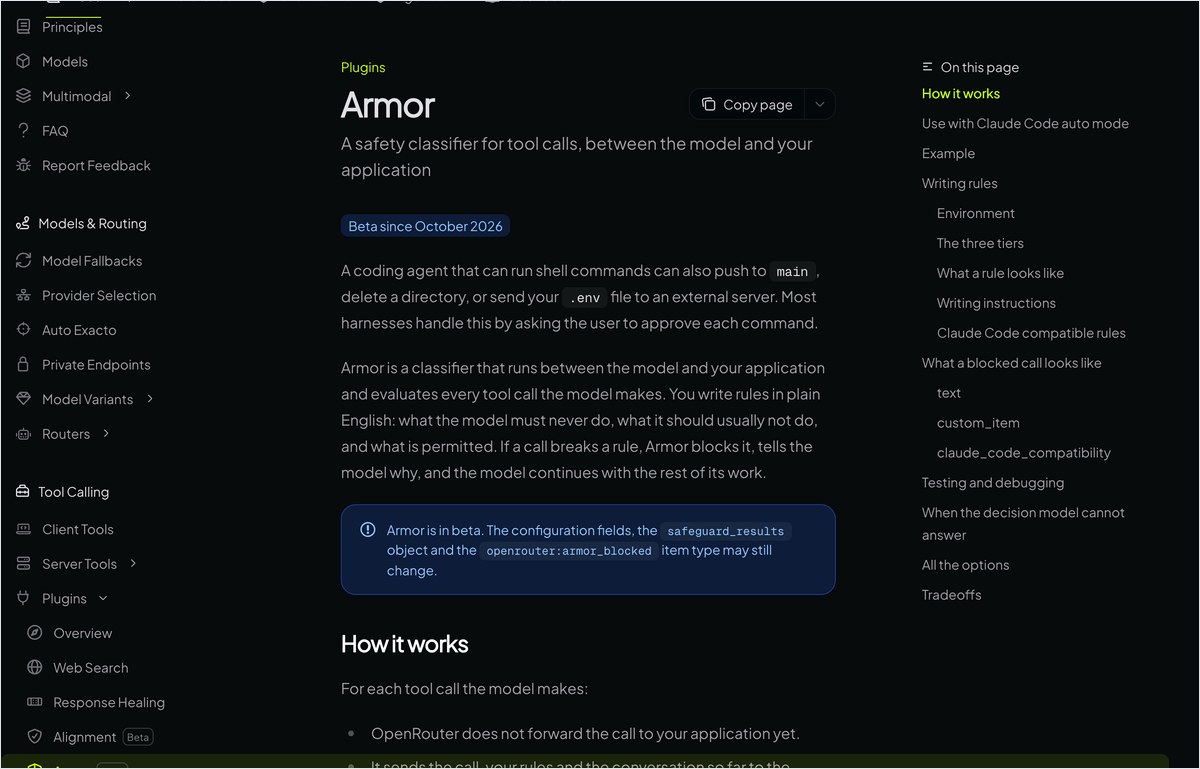This screenshot has width=1200, height=769.
Task: Jump to Testing and debugging section
Action: [x=993, y=483]
